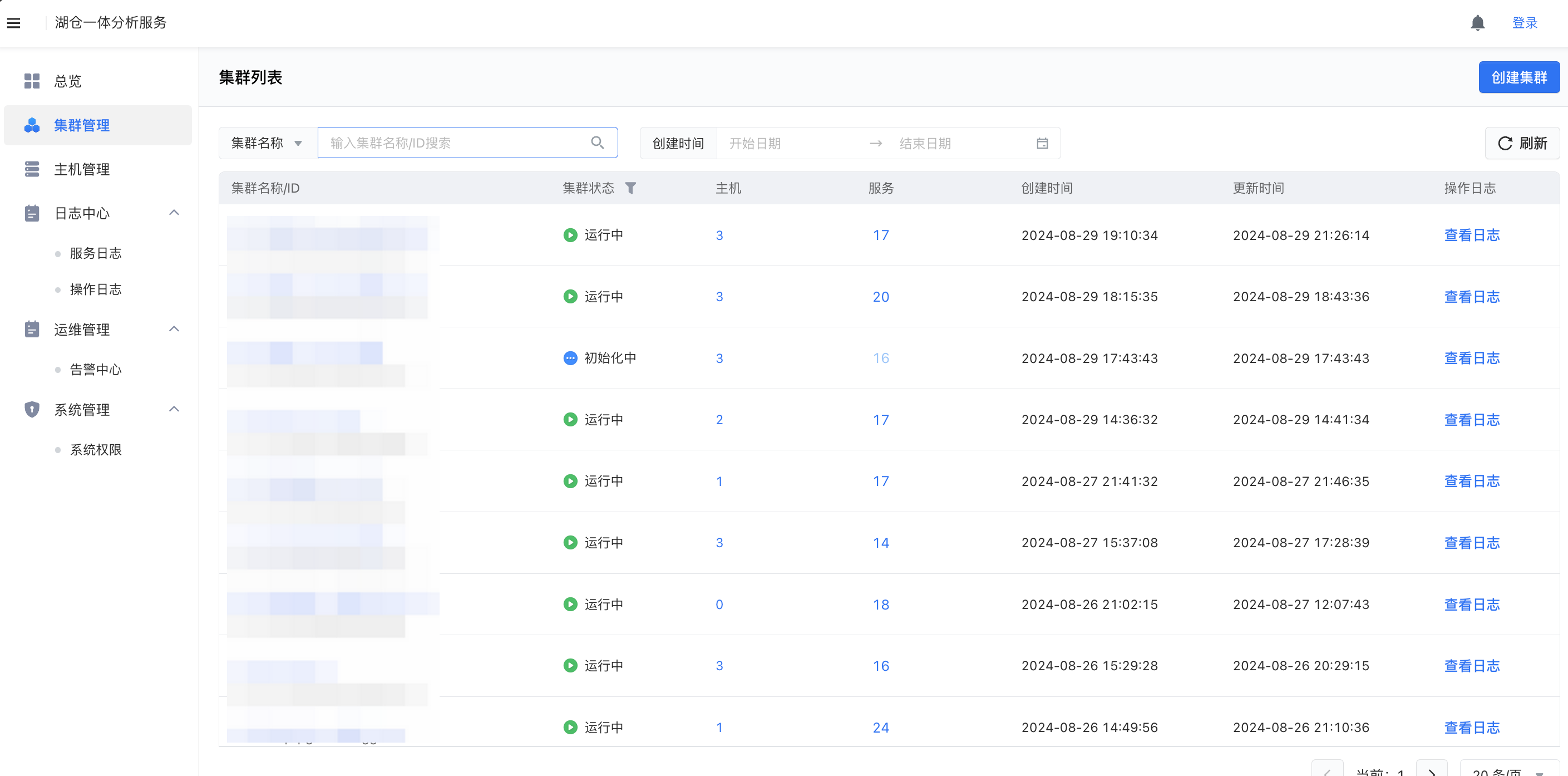Collapse the 日志中心 section chevron
The width and height of the screenshot is (1568, 776).
click(174, 213)
